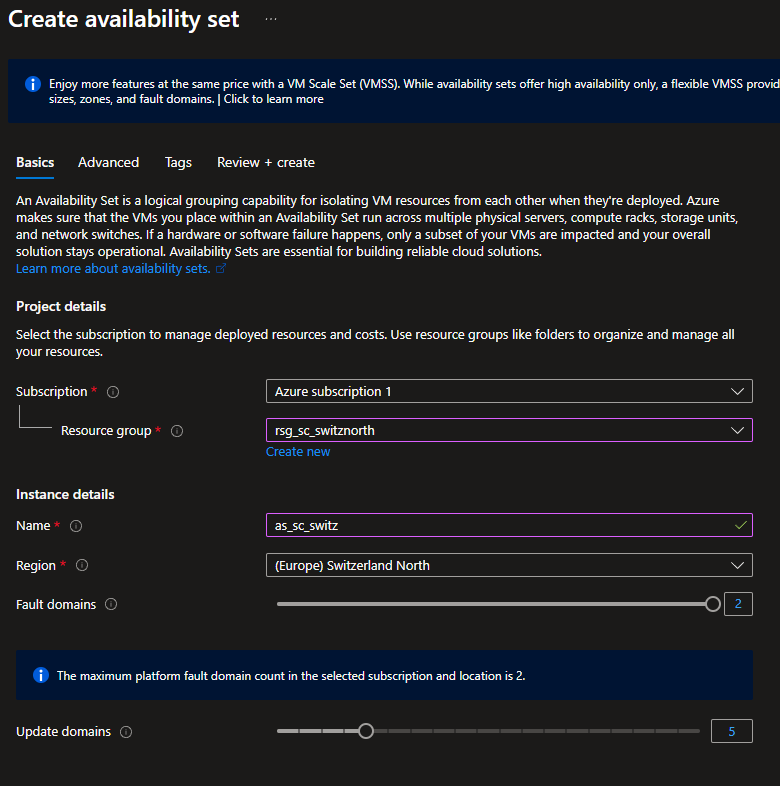This screenshot has height=786, width=780.
Task: Open the Tags tab
Action: [x=178, y=162]
